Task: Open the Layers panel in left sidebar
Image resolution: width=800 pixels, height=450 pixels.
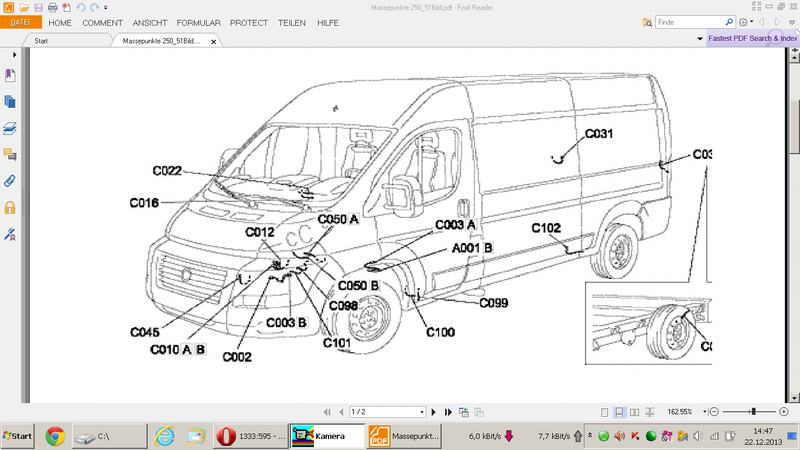Action: 10,128
